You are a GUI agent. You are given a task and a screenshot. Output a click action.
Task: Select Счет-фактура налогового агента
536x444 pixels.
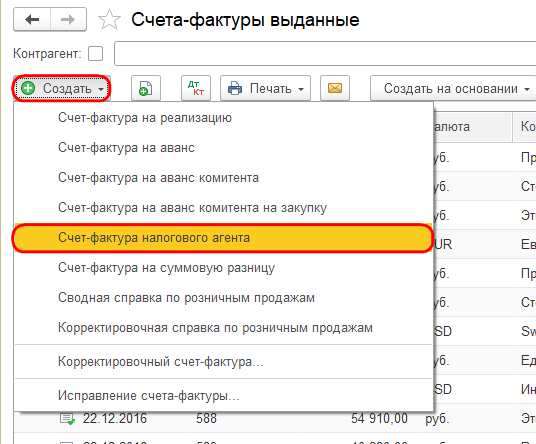(x=224, y=238)
